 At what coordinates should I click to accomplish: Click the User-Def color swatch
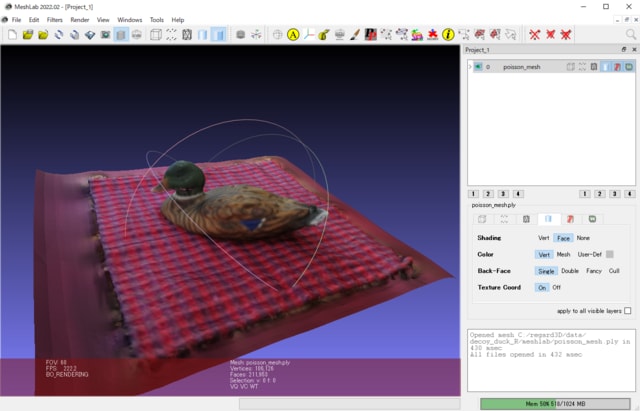pyautogui.click(x=610, y=254)
